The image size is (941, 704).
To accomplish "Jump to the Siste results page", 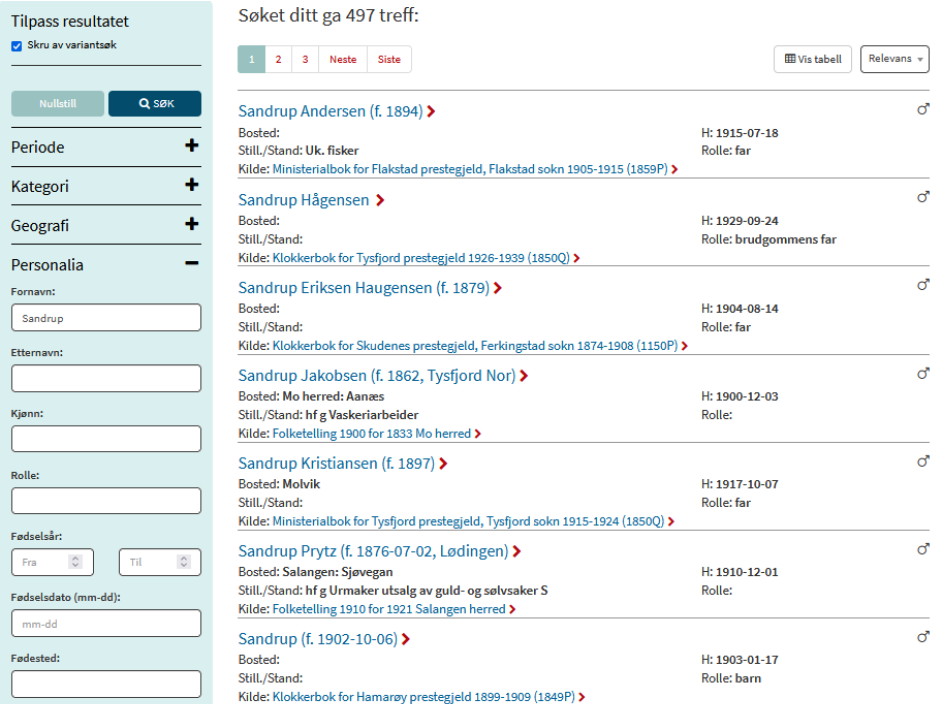I will pos(389,59).
